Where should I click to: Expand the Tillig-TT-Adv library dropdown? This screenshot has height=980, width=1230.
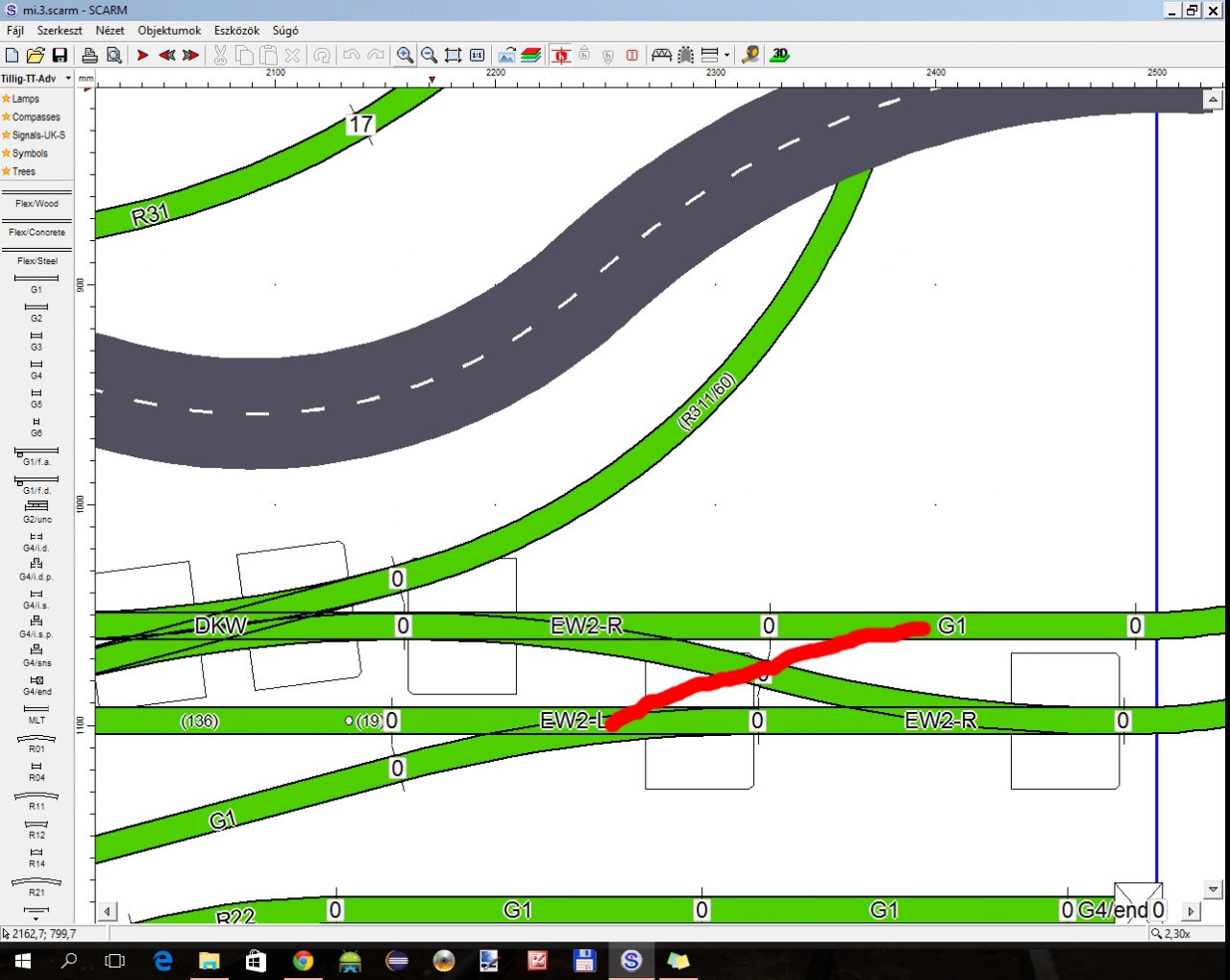click(x=68, y=79)
